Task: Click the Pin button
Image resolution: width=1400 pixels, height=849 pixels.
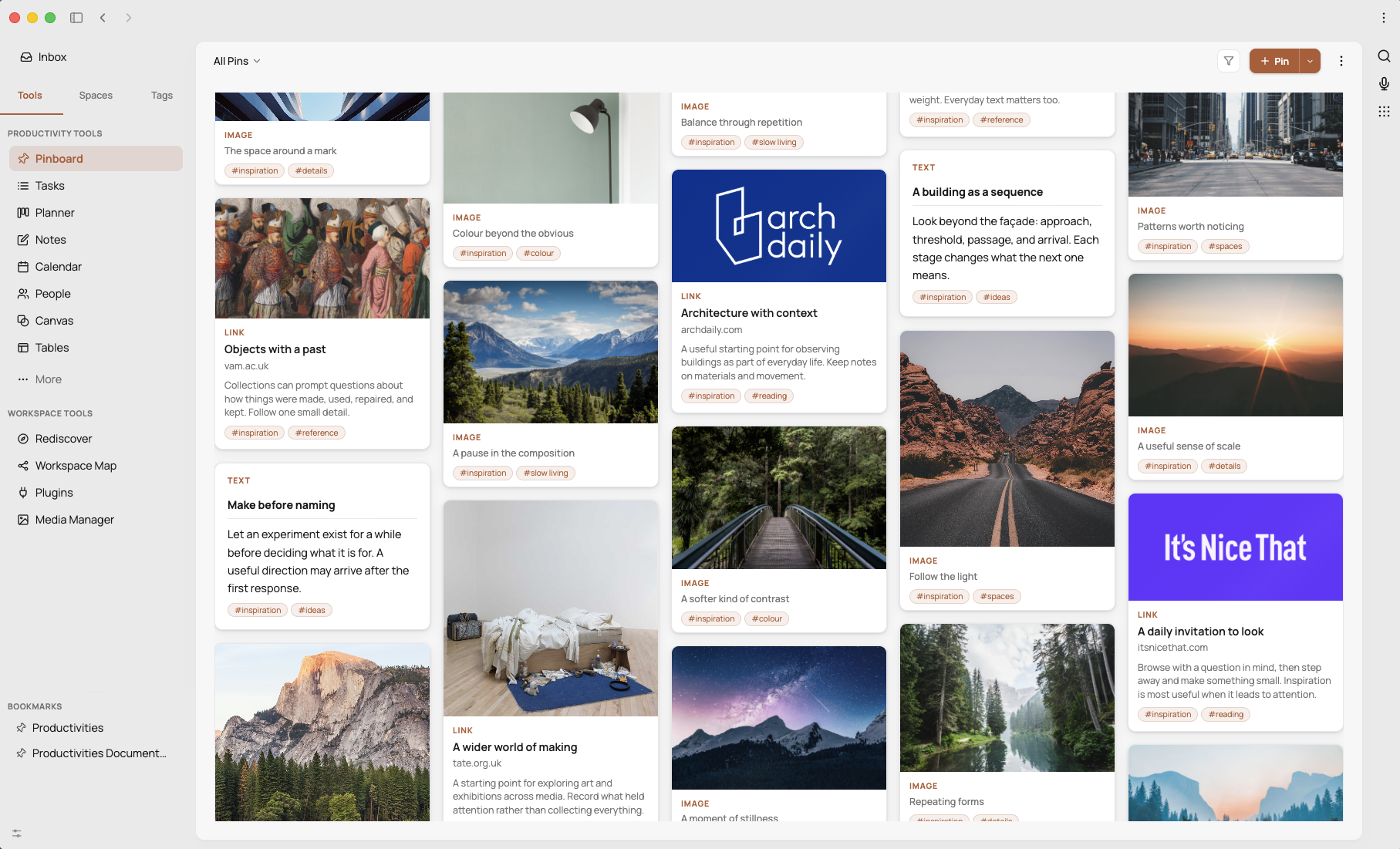Action: coord(1274,61)
